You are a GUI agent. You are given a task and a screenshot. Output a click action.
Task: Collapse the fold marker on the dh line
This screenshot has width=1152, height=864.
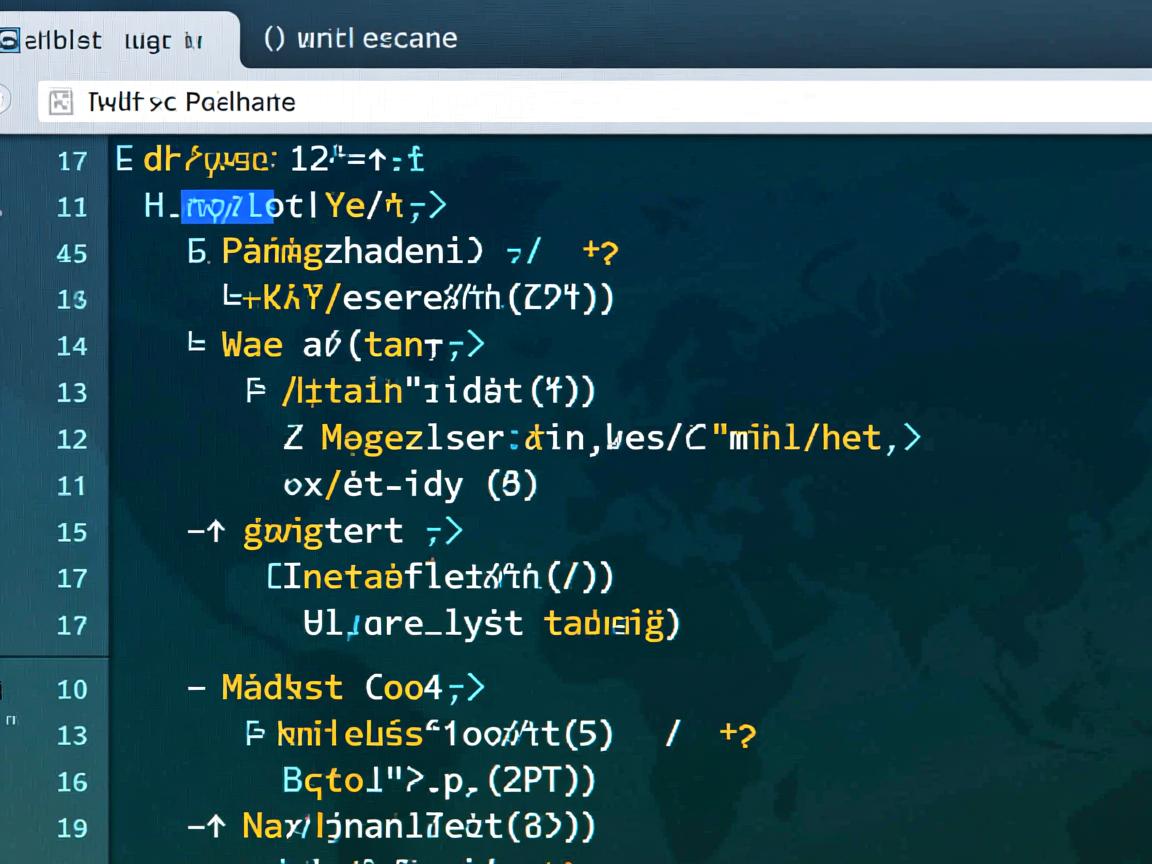(x=124, y=159)
